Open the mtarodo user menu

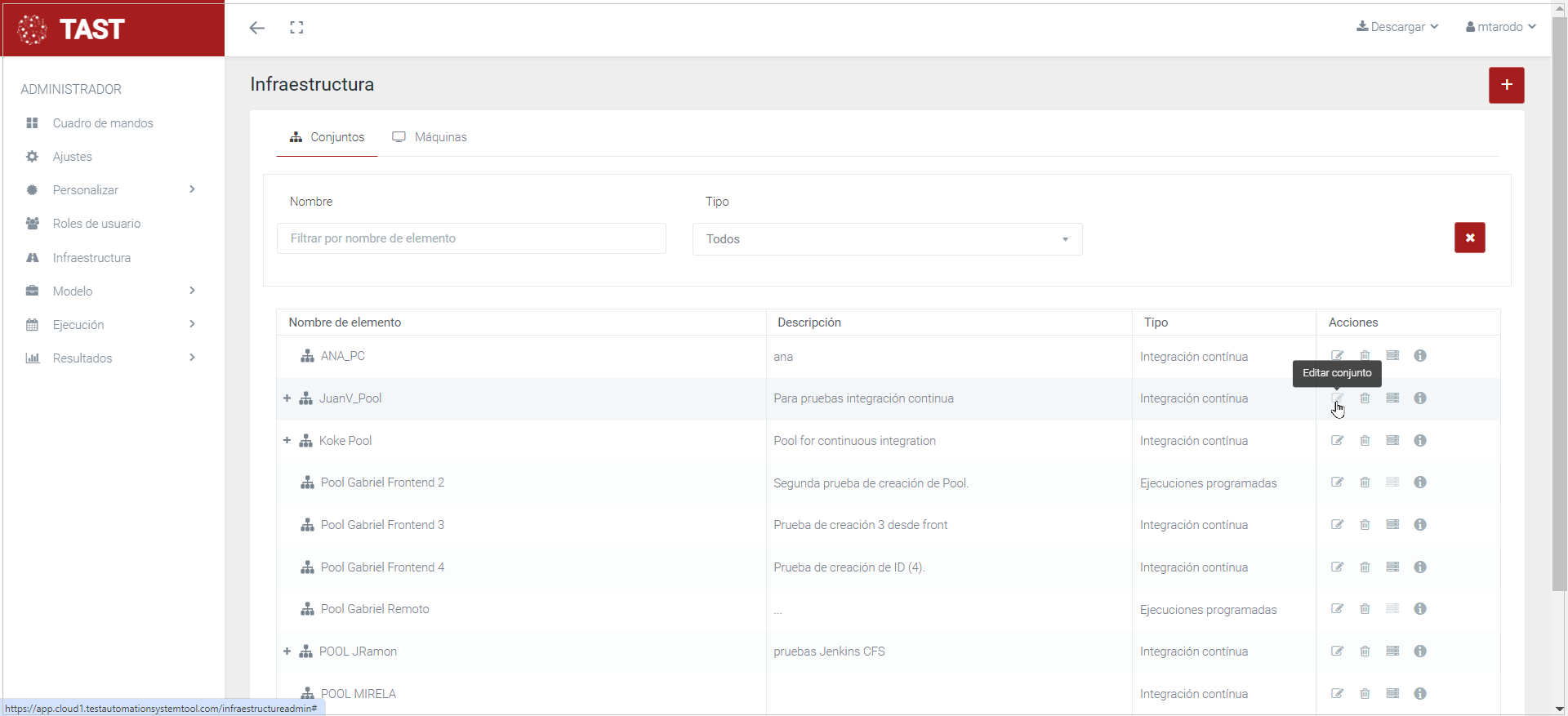pos(1500,27)
